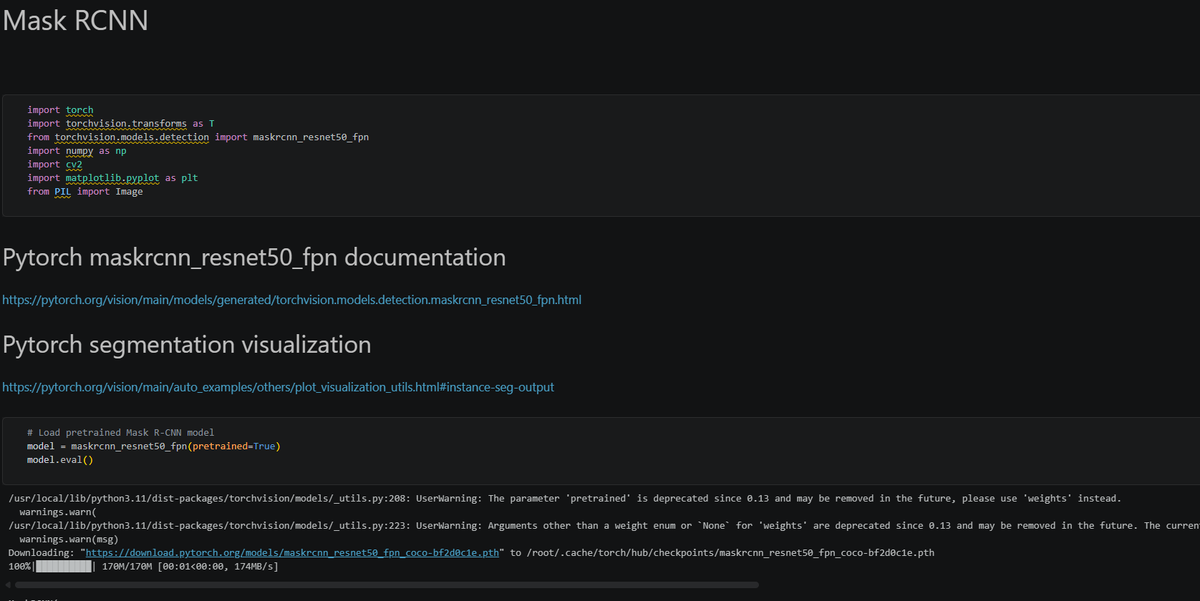Click the "import matplotlib.pyplot as plt" line

[113, 178]
